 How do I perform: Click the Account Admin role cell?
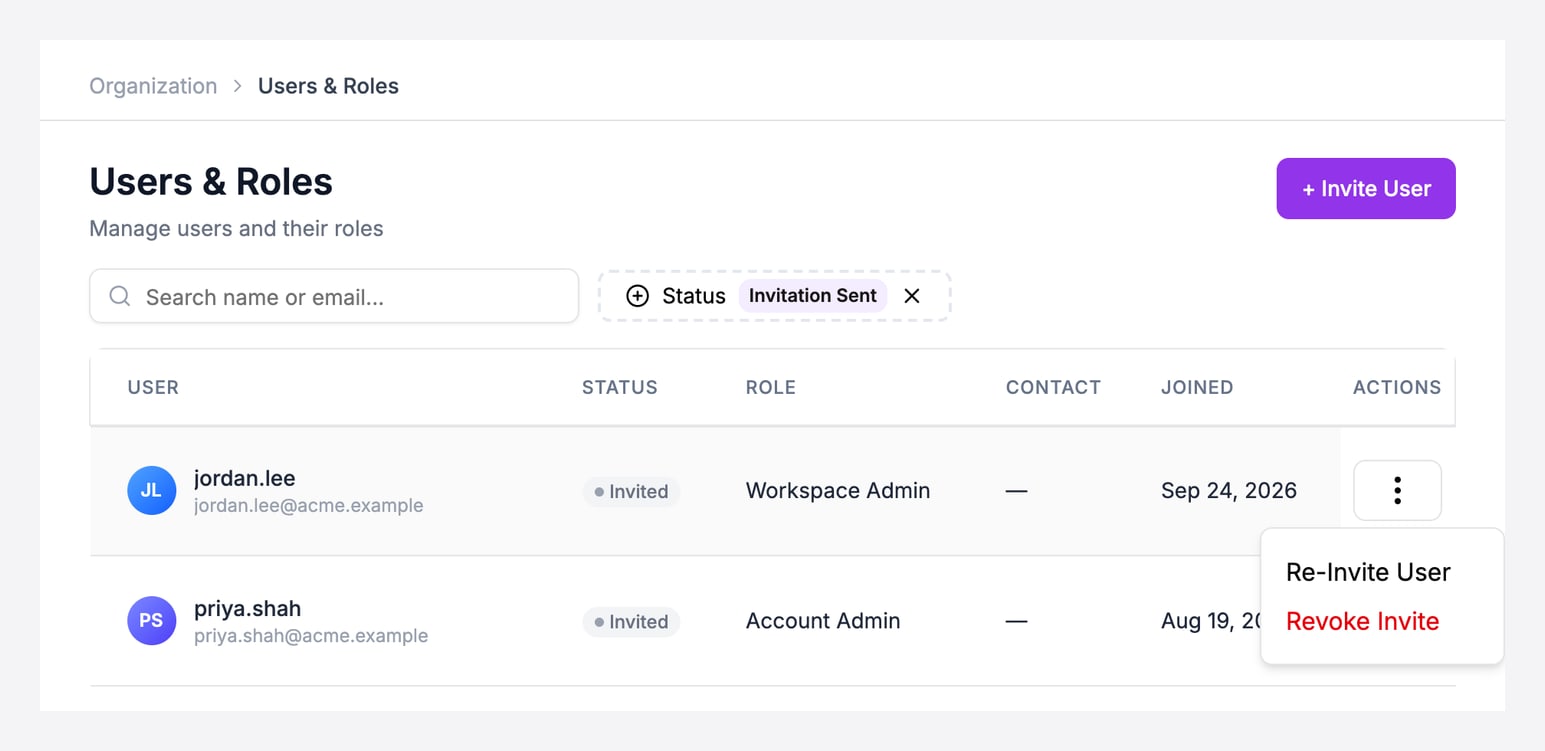click(x=823, y=621)
